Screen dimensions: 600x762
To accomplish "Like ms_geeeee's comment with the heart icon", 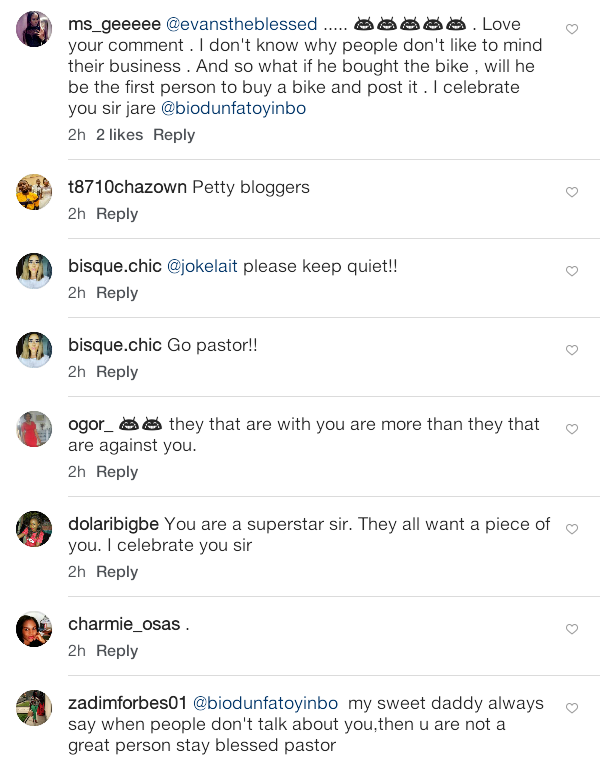I will click(x=572, y=29).
